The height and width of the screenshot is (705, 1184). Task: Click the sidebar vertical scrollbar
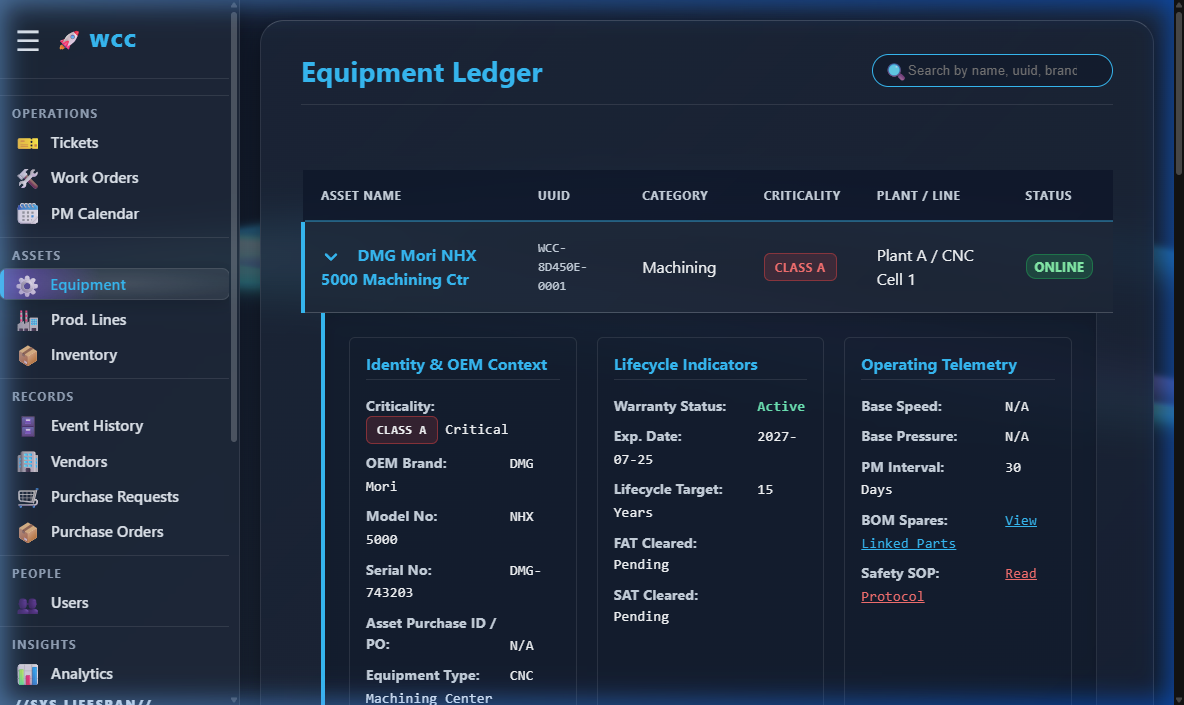point(234,226)
